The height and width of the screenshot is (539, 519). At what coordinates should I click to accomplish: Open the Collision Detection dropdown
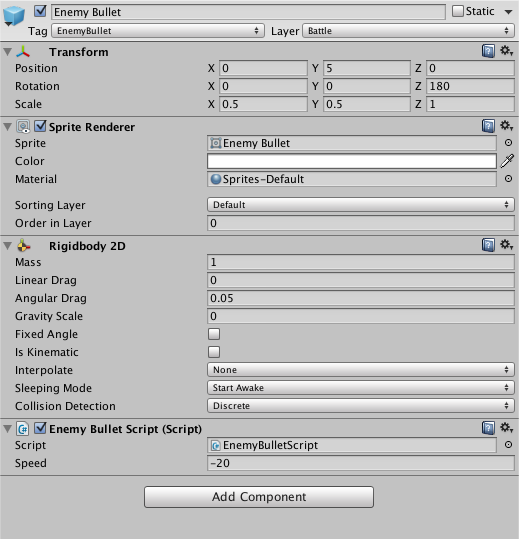[361, 406]
